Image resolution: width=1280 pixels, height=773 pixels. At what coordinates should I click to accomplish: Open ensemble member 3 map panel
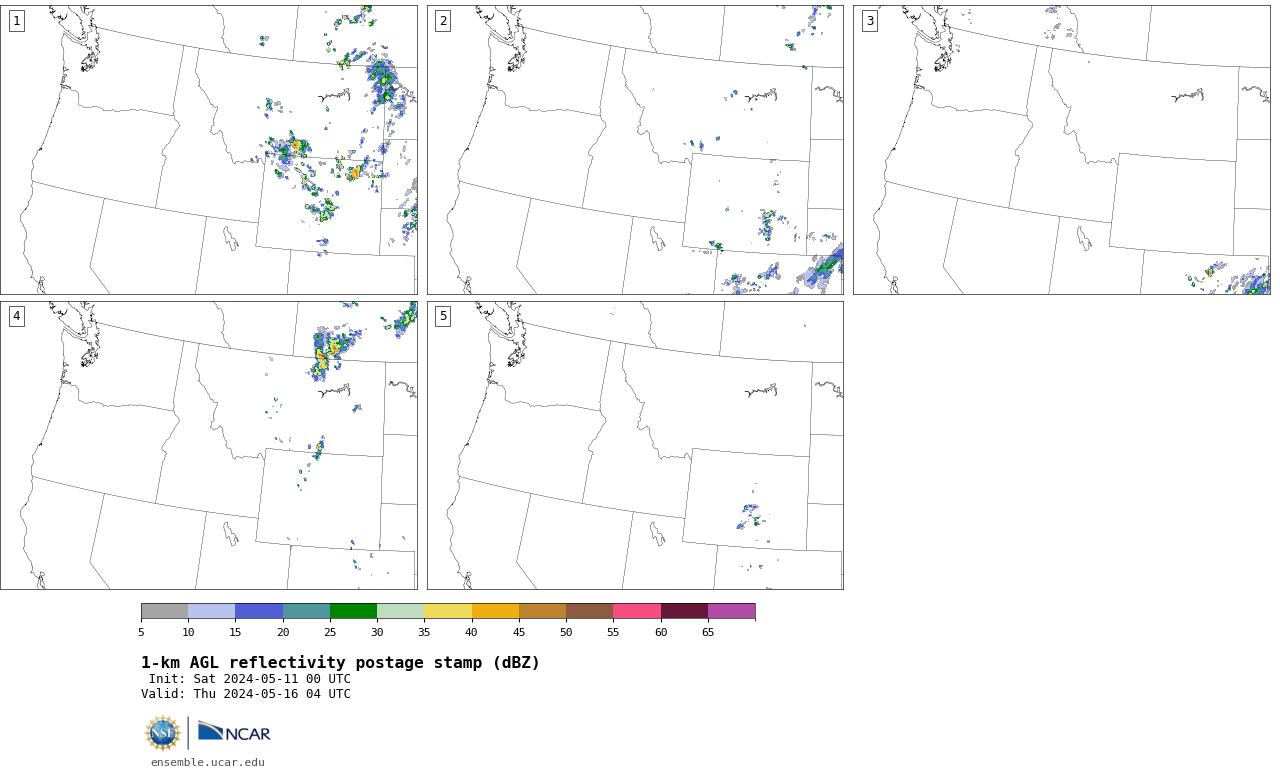tap(1062, 150)
